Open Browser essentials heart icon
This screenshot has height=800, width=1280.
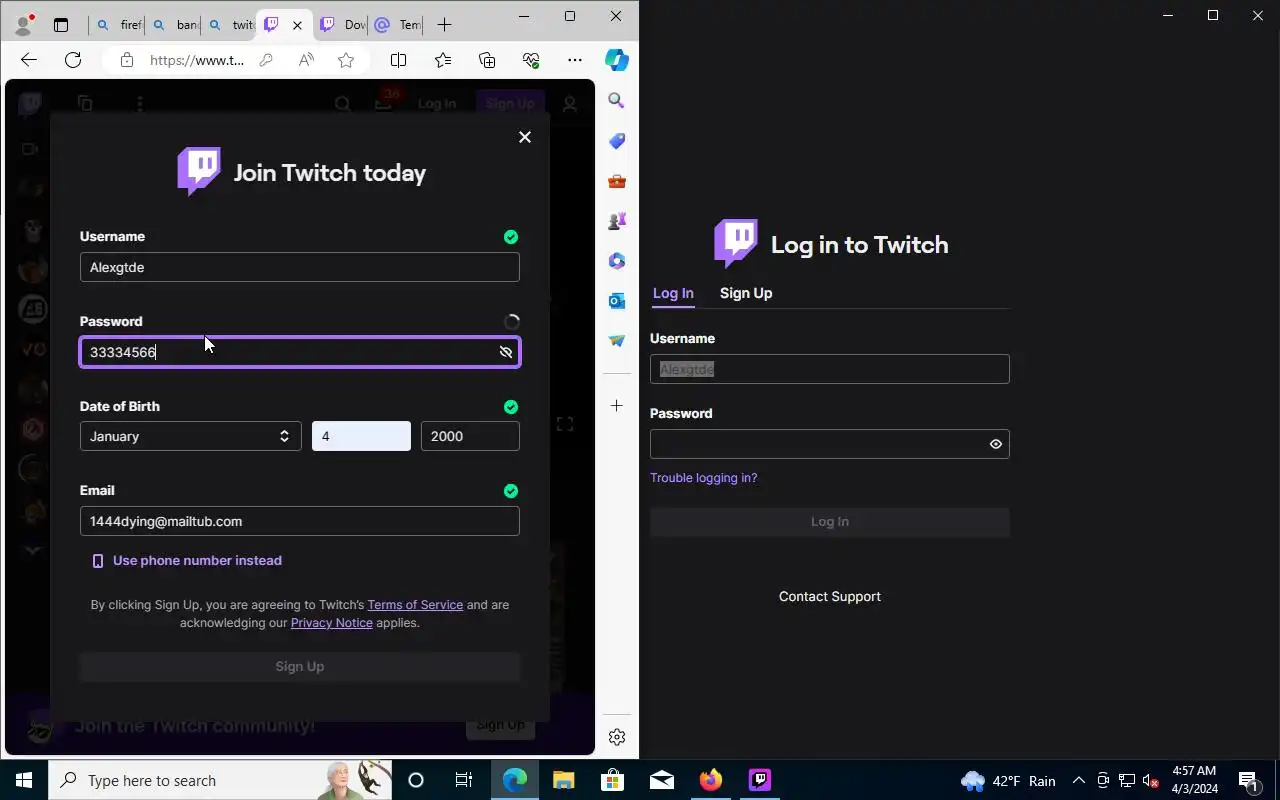pos(531,60)
